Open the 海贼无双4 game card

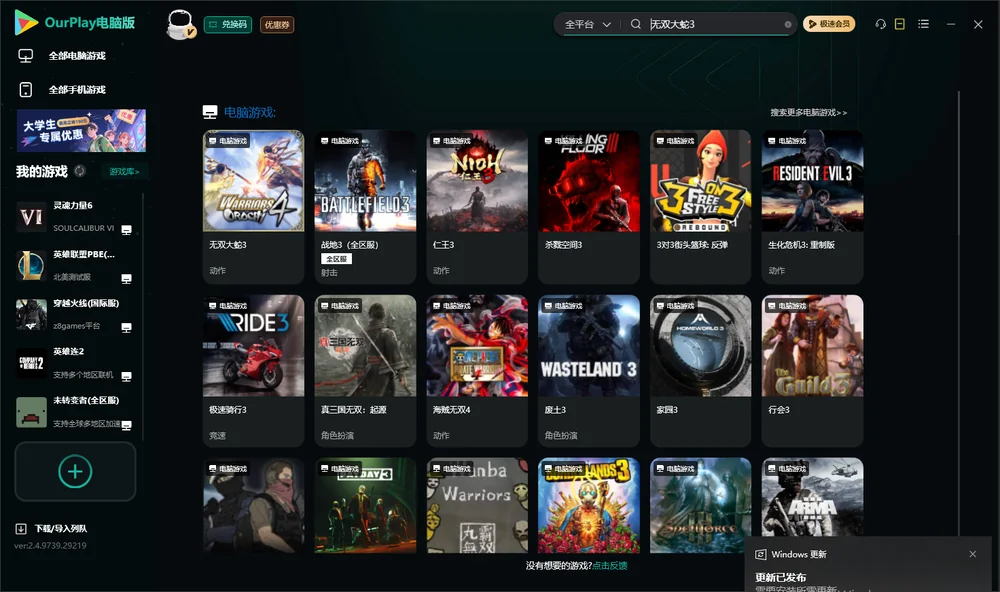coord(477,371)
